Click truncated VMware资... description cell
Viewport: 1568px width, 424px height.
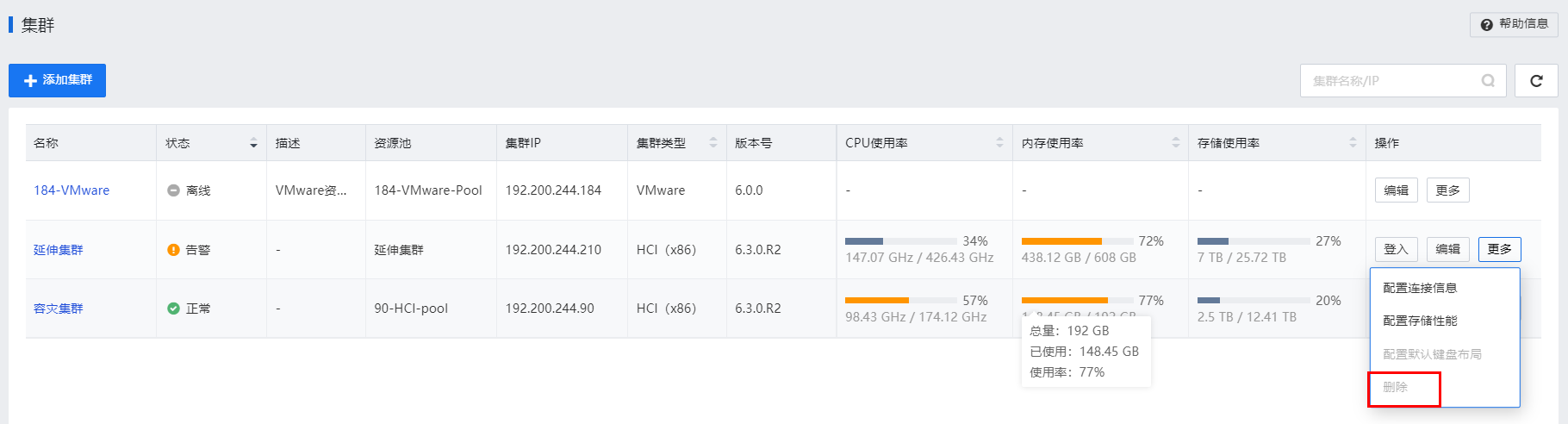tap(311, 190)
